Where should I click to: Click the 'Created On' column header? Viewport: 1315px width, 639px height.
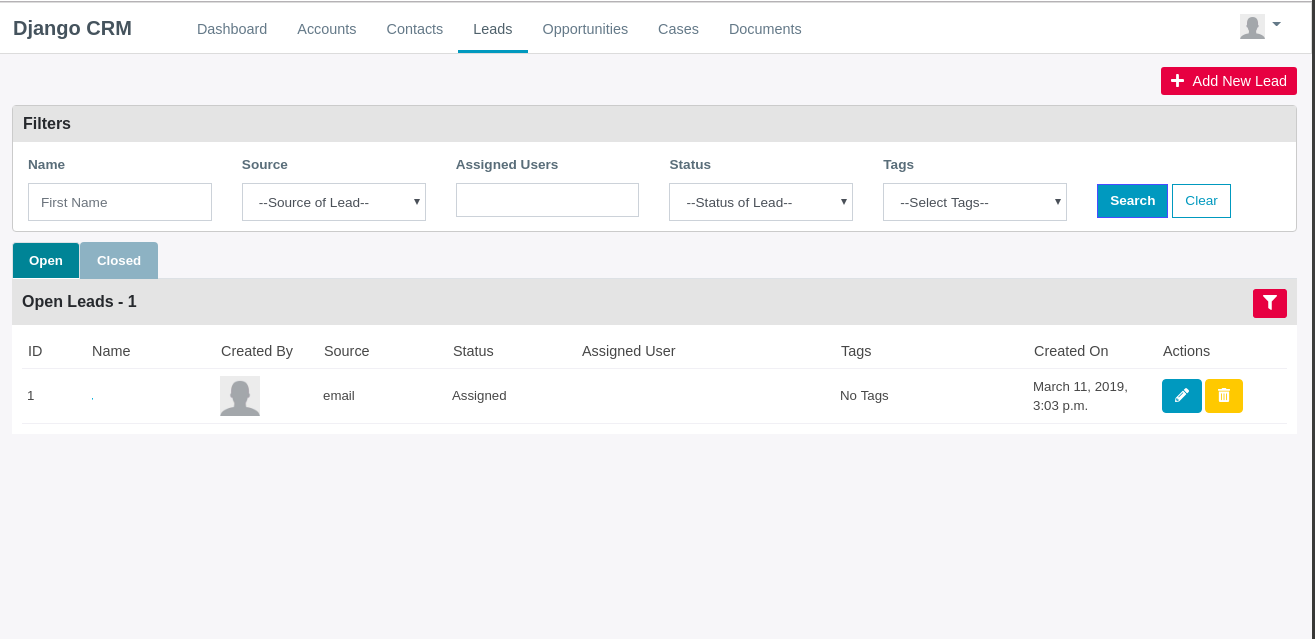tap(1071, 351)
